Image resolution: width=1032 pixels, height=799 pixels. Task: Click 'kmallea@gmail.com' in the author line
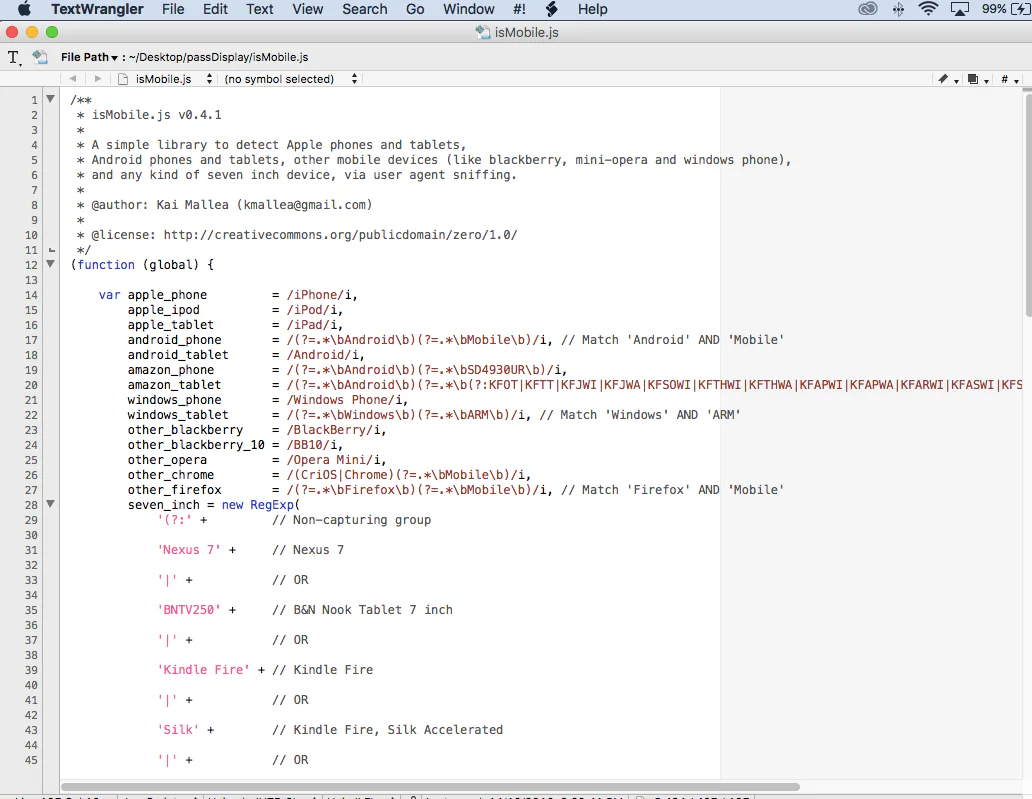click(x=305, y=205)
